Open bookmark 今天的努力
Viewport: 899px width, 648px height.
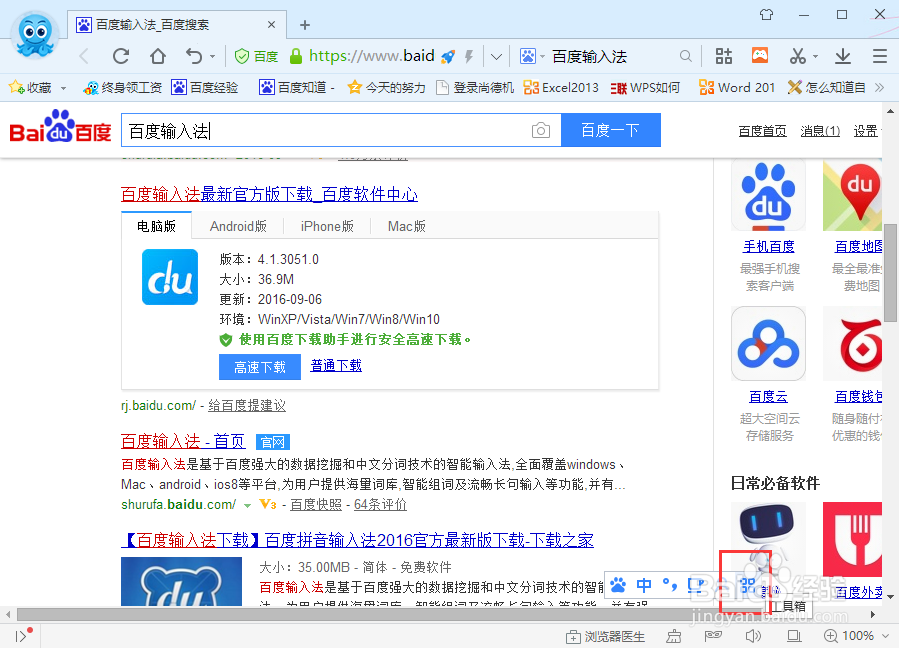tap(387, 87)
